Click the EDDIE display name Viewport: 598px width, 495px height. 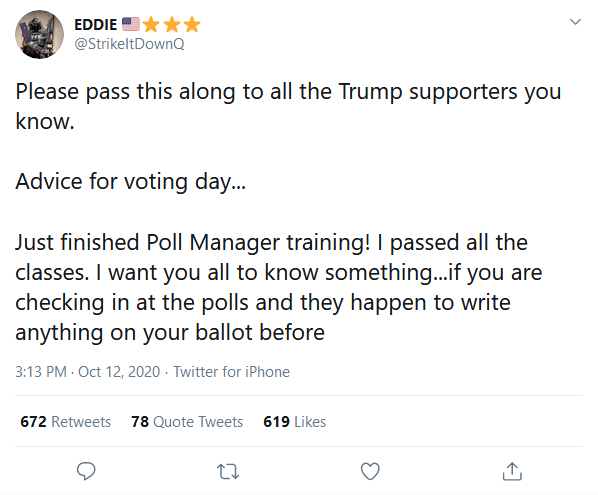(x=95, y=25)
